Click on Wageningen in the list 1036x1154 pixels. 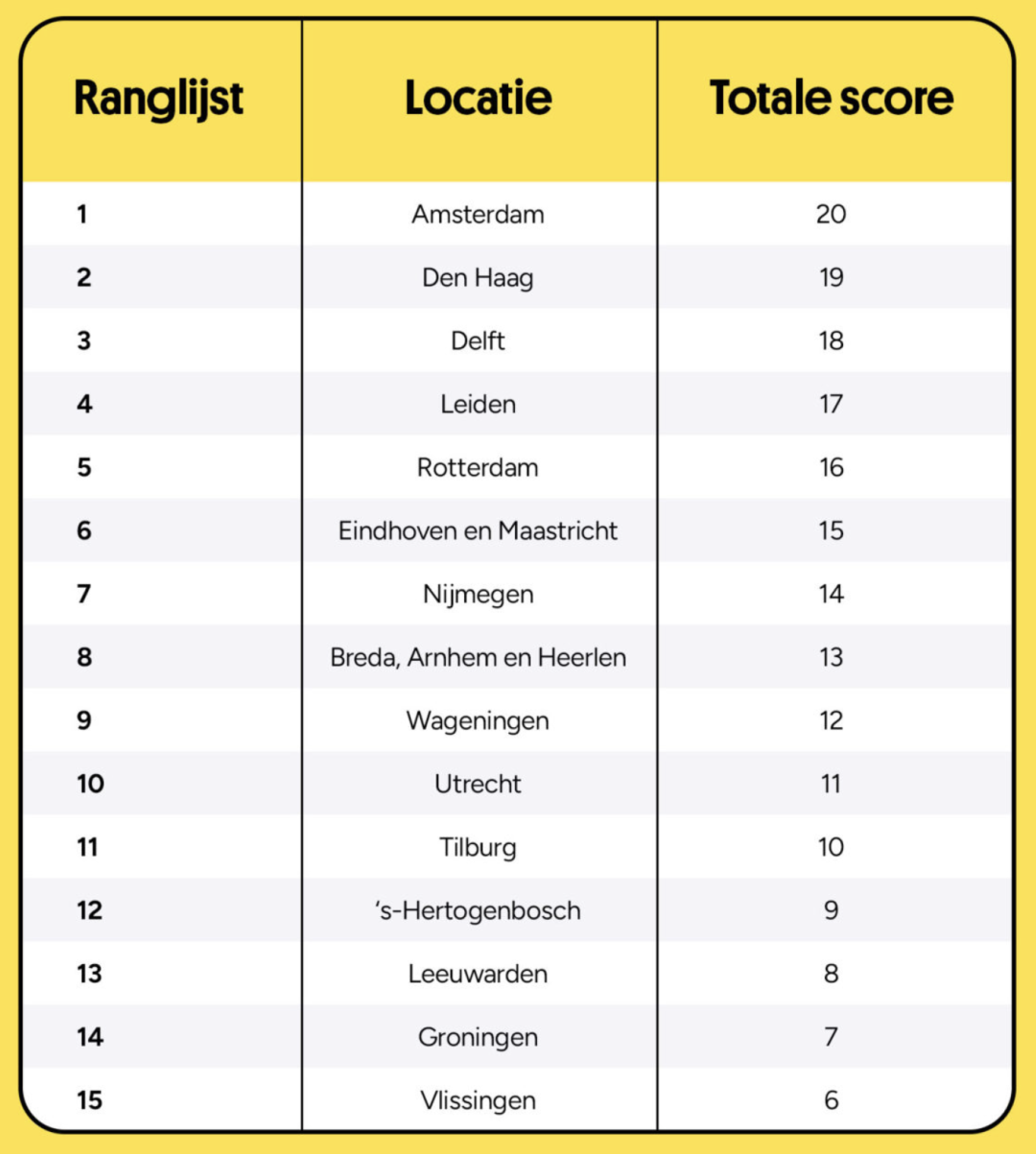(478, 721)
